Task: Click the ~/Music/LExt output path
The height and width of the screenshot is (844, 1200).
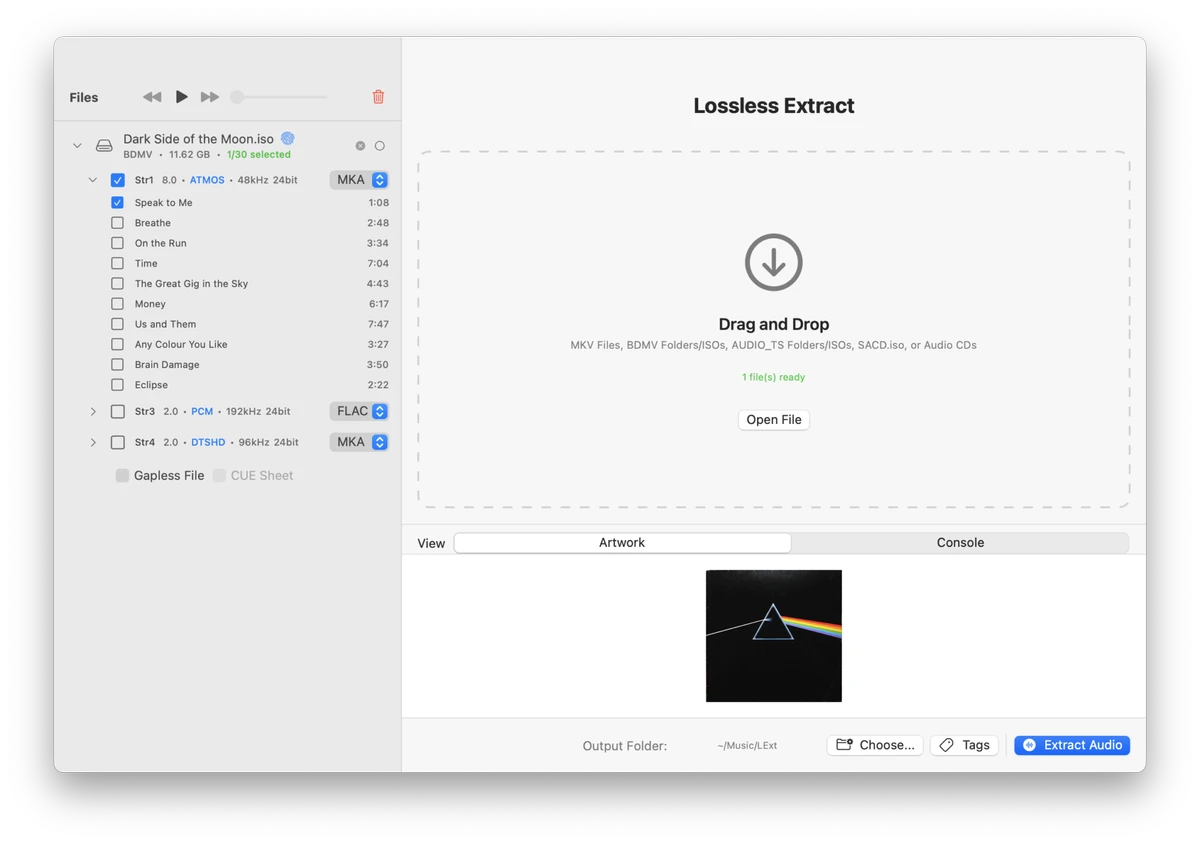Action: click(747, 746)
